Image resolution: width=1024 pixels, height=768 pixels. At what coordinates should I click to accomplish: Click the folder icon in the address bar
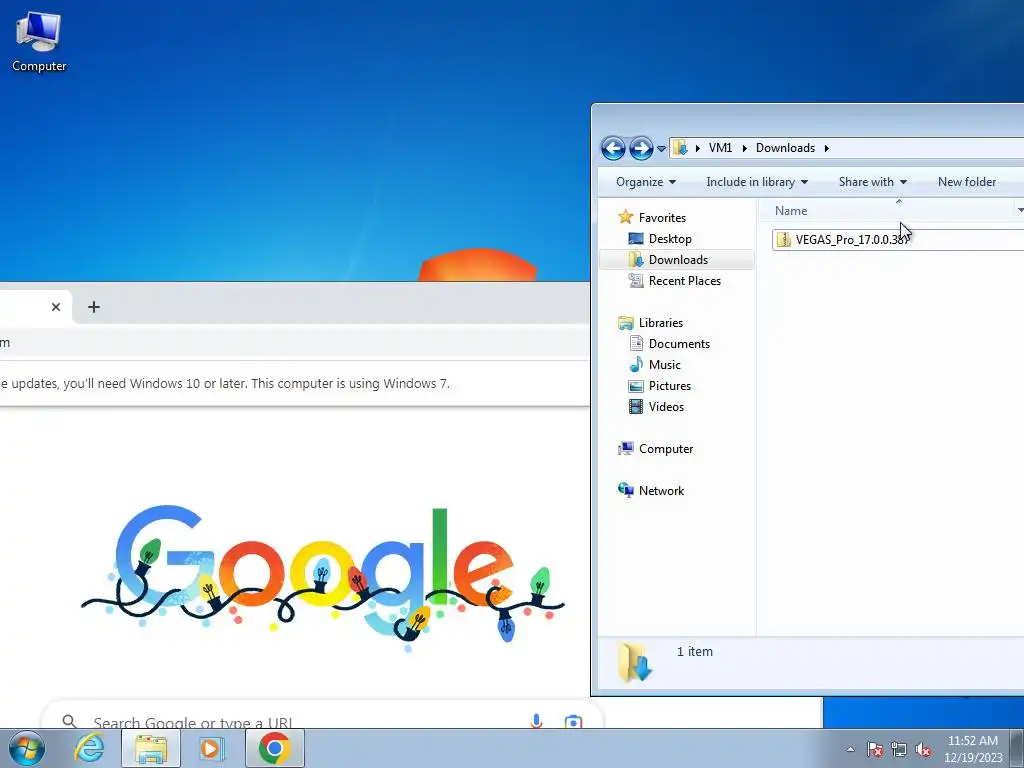click(680, 148)
